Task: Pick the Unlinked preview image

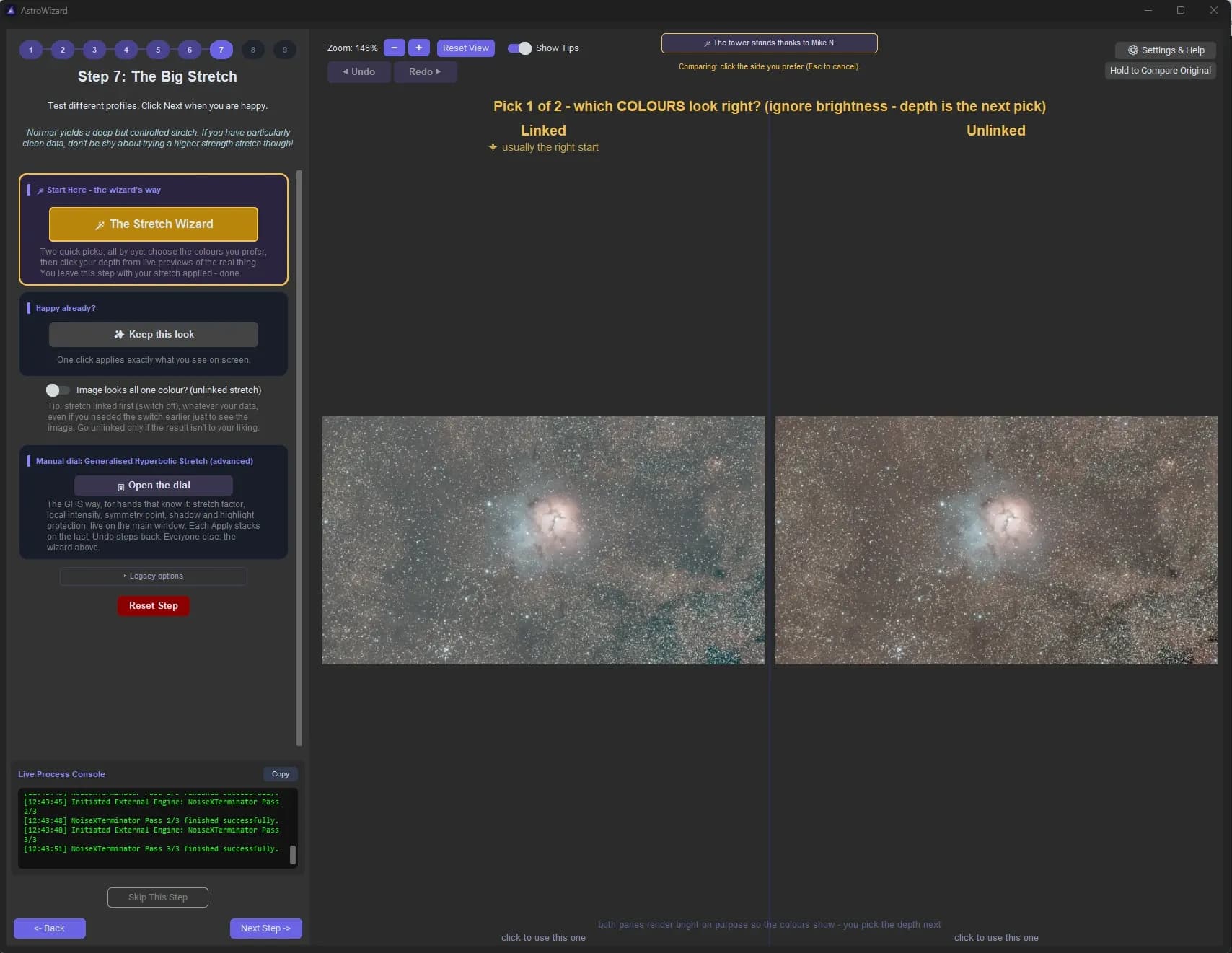Action: pyautogui.click(x=996, y=540)
